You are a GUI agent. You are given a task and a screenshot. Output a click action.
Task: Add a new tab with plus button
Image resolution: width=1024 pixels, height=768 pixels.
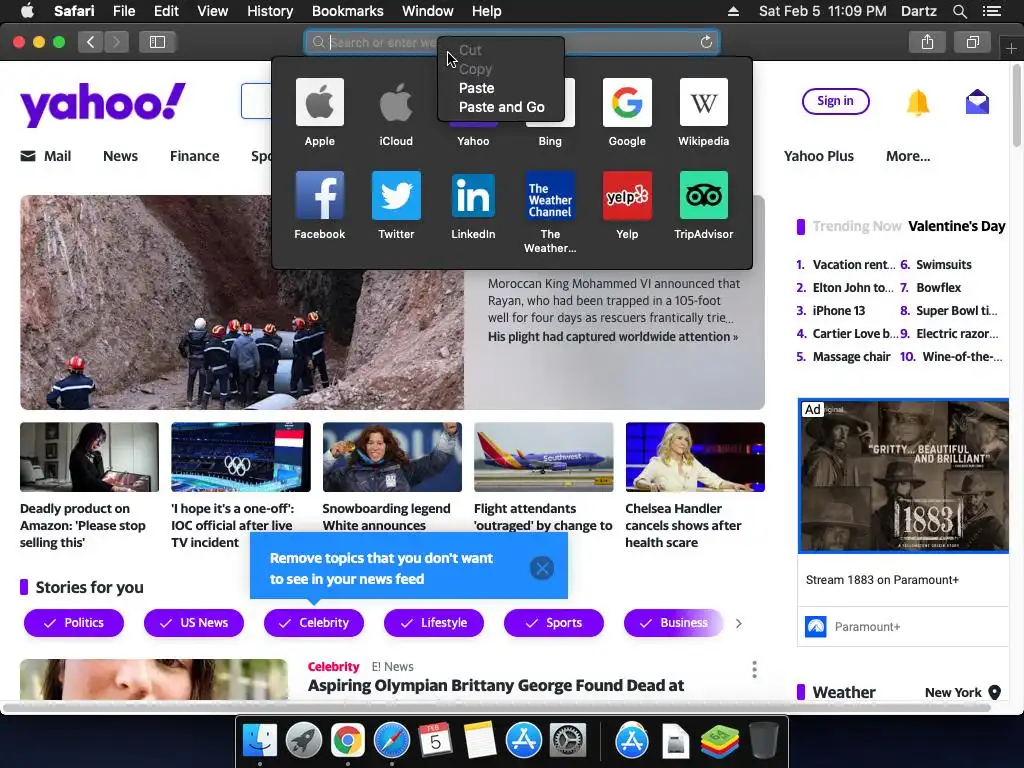(x=1011, y=48)
